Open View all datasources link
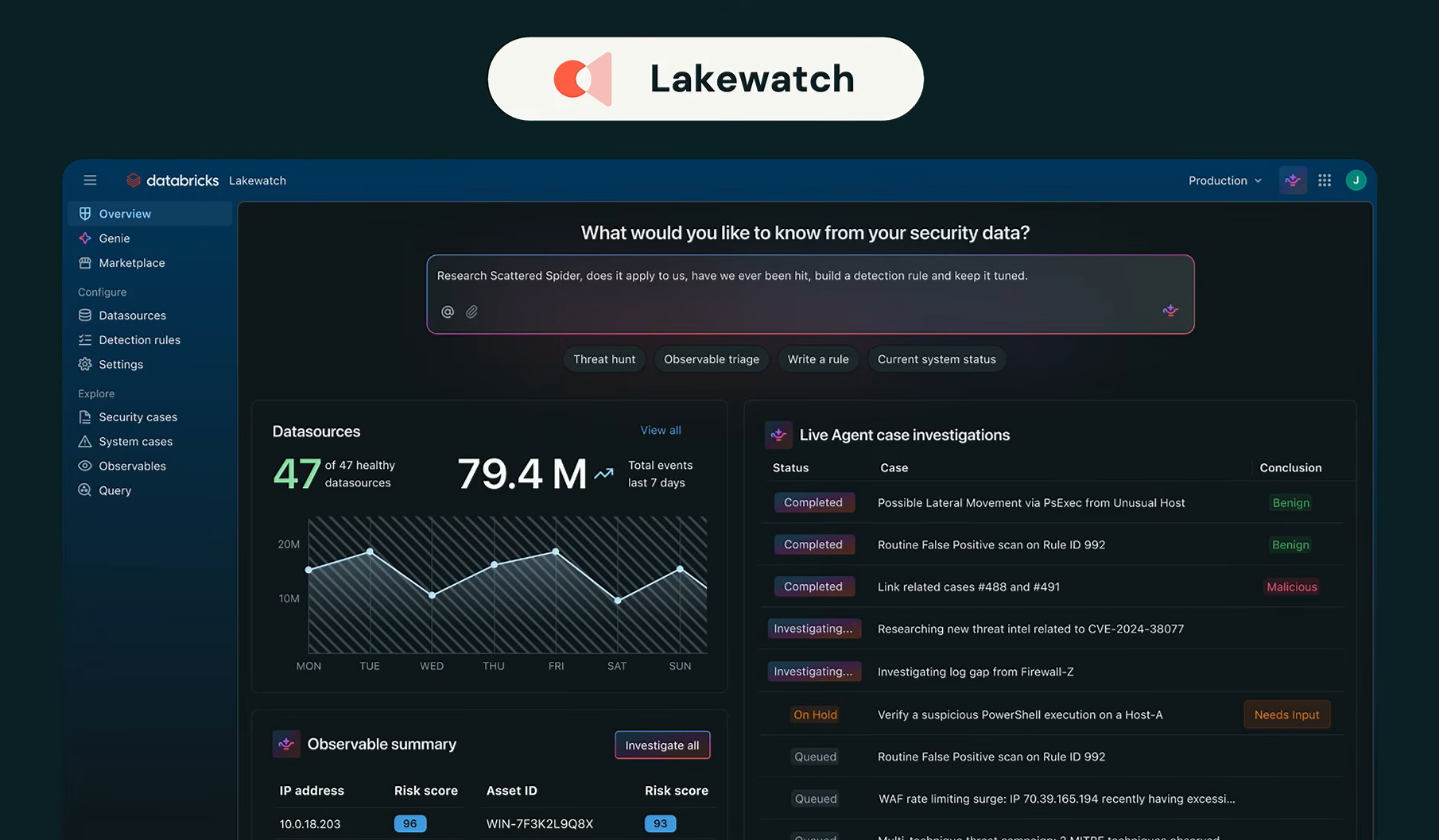Image resolution: width=1439 pixels, height=840 pixels. 661,430
